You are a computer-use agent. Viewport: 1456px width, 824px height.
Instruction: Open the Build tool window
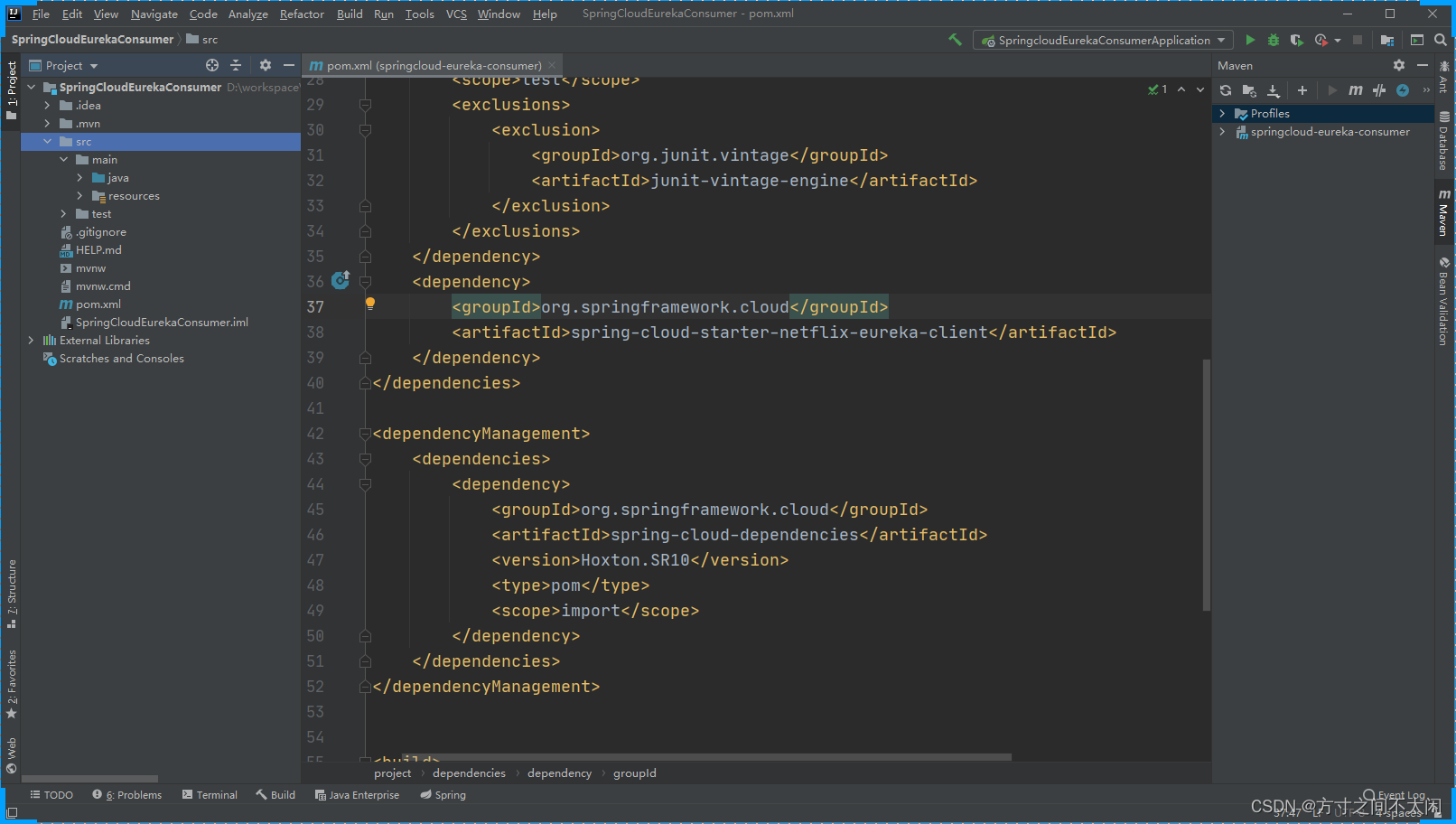(x=275, y=795)
